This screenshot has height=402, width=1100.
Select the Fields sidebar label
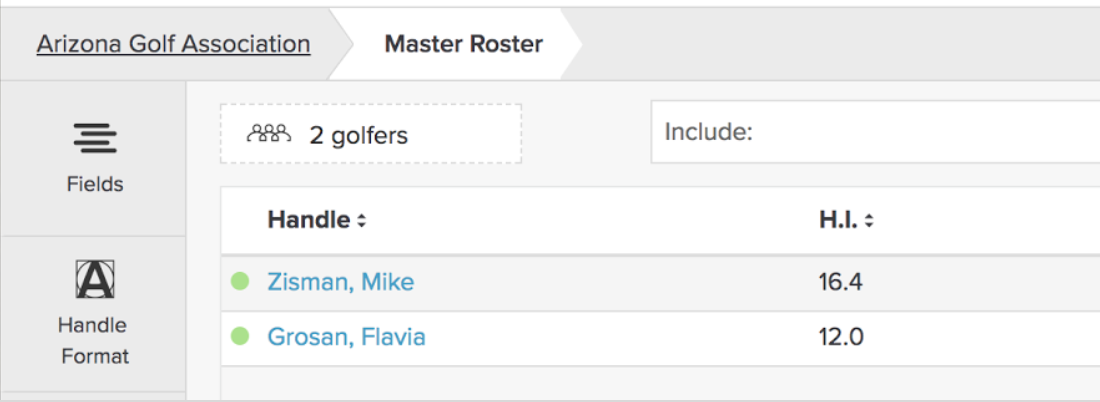click(x=95, y=185)
